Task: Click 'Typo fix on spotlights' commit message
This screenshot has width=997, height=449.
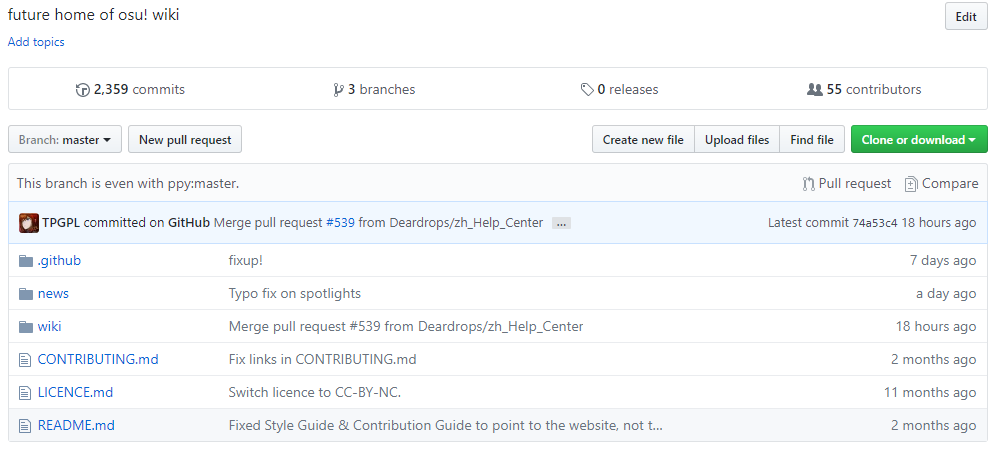Action: [295, 294]
